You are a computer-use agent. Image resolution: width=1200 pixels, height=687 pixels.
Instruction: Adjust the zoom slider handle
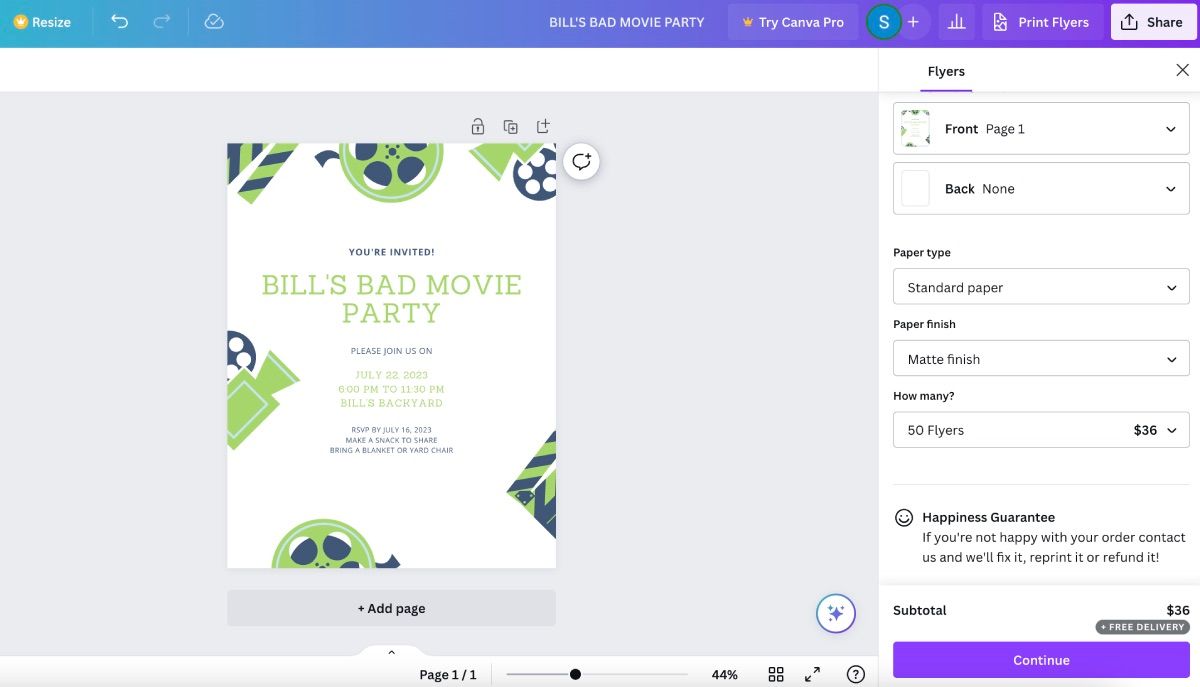[575, 674]
